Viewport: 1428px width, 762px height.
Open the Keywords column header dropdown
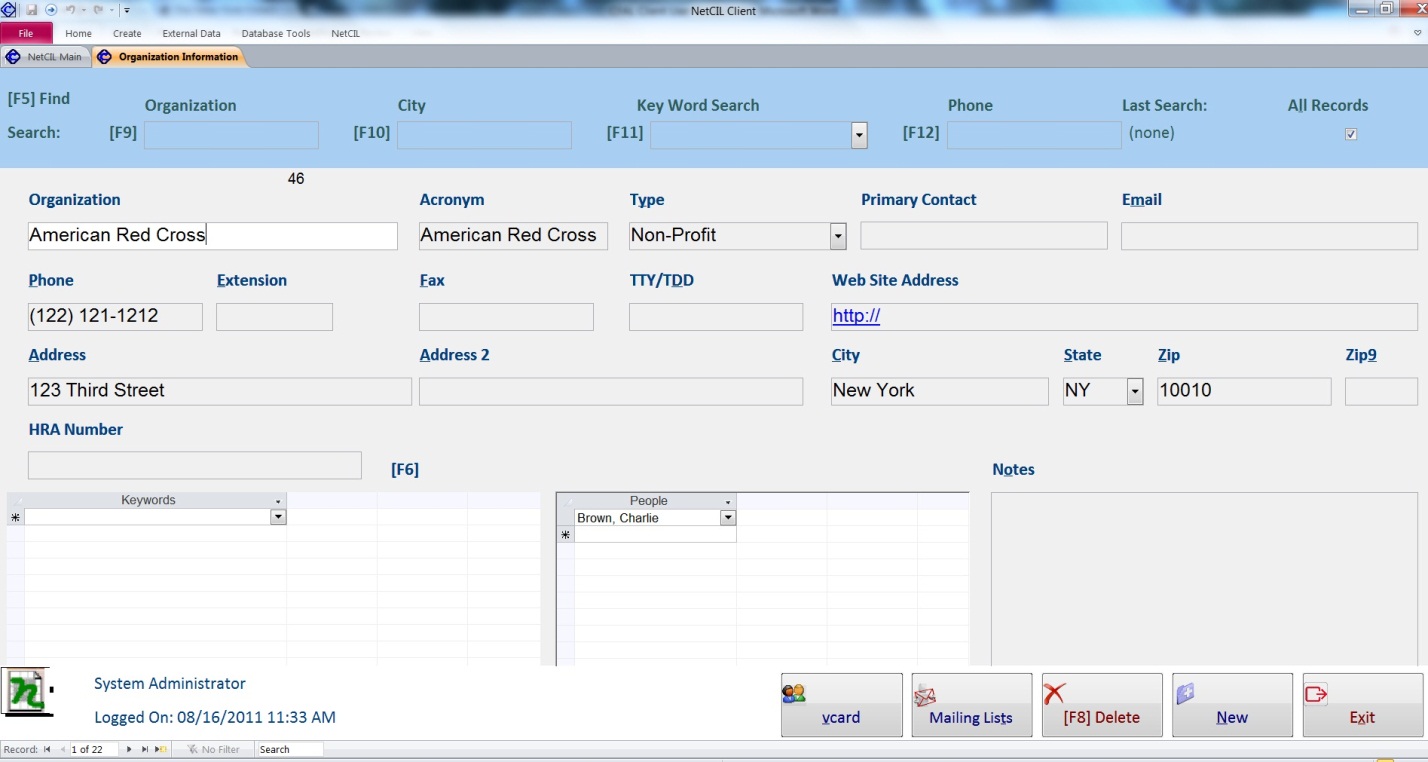click(x=278, y=501)
